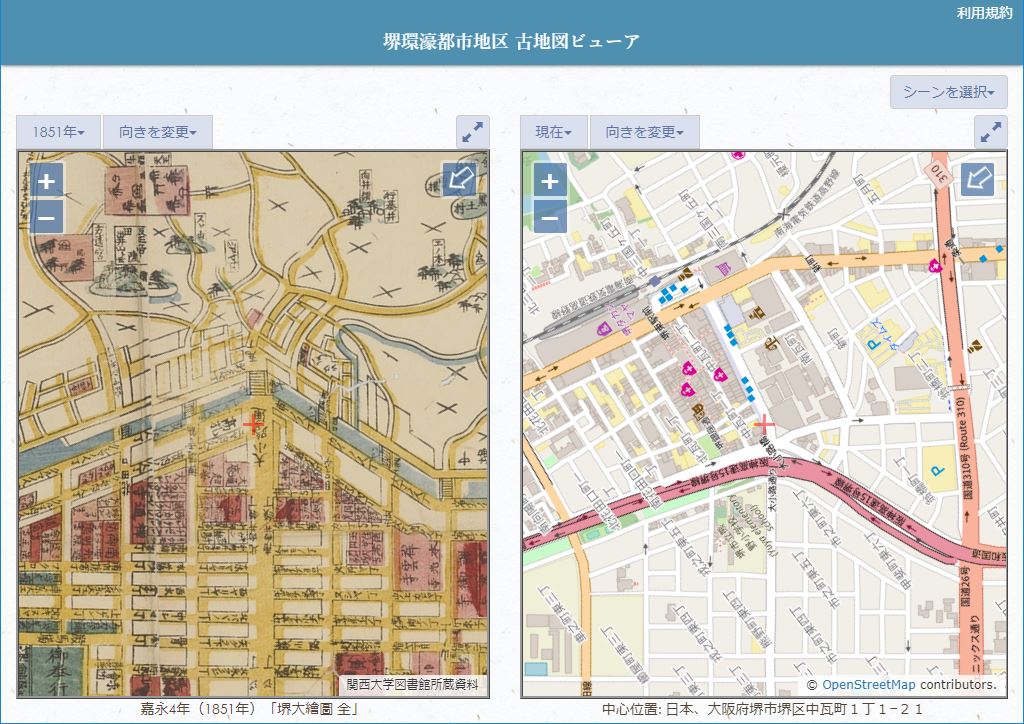1024x724 pixels.
Task: Click the blue P parking icon near Route 310
Action: pyautogui.click(x=937, y=470)
